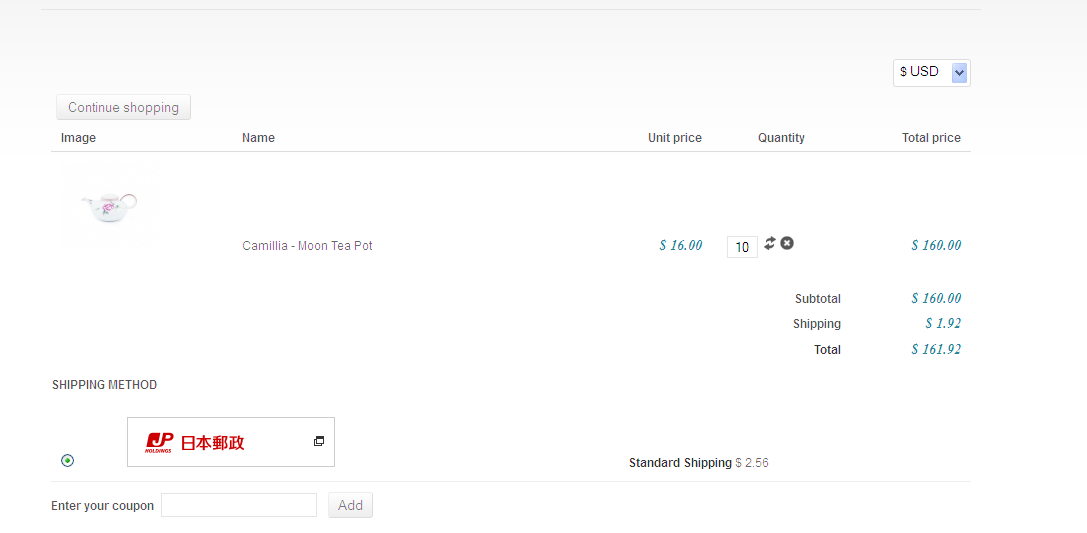Click the refresh quantity arrows icon
This screenshot has height=533, width=1087.
point(770,243)
